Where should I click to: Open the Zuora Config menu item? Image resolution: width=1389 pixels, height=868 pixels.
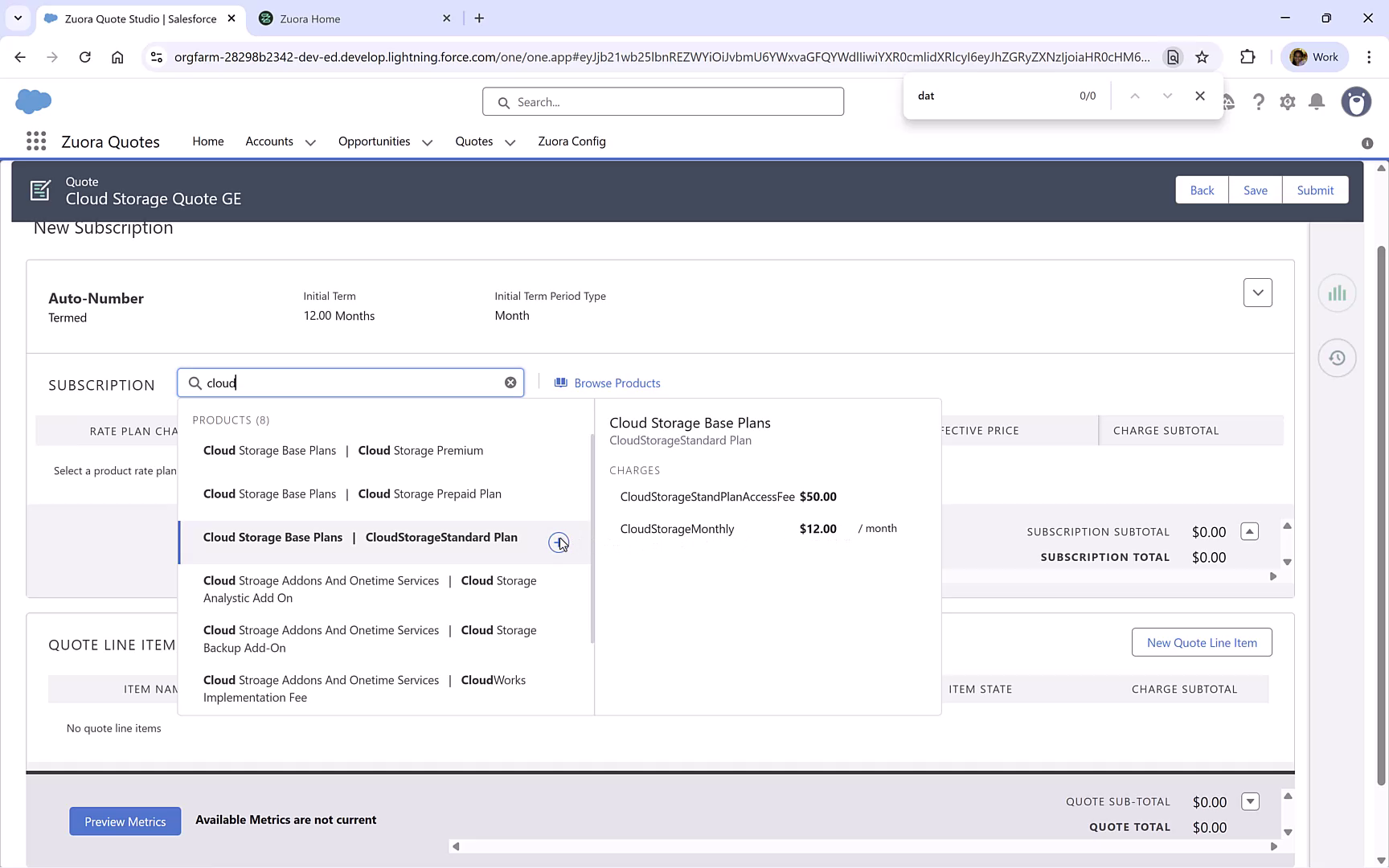[572, 141]
